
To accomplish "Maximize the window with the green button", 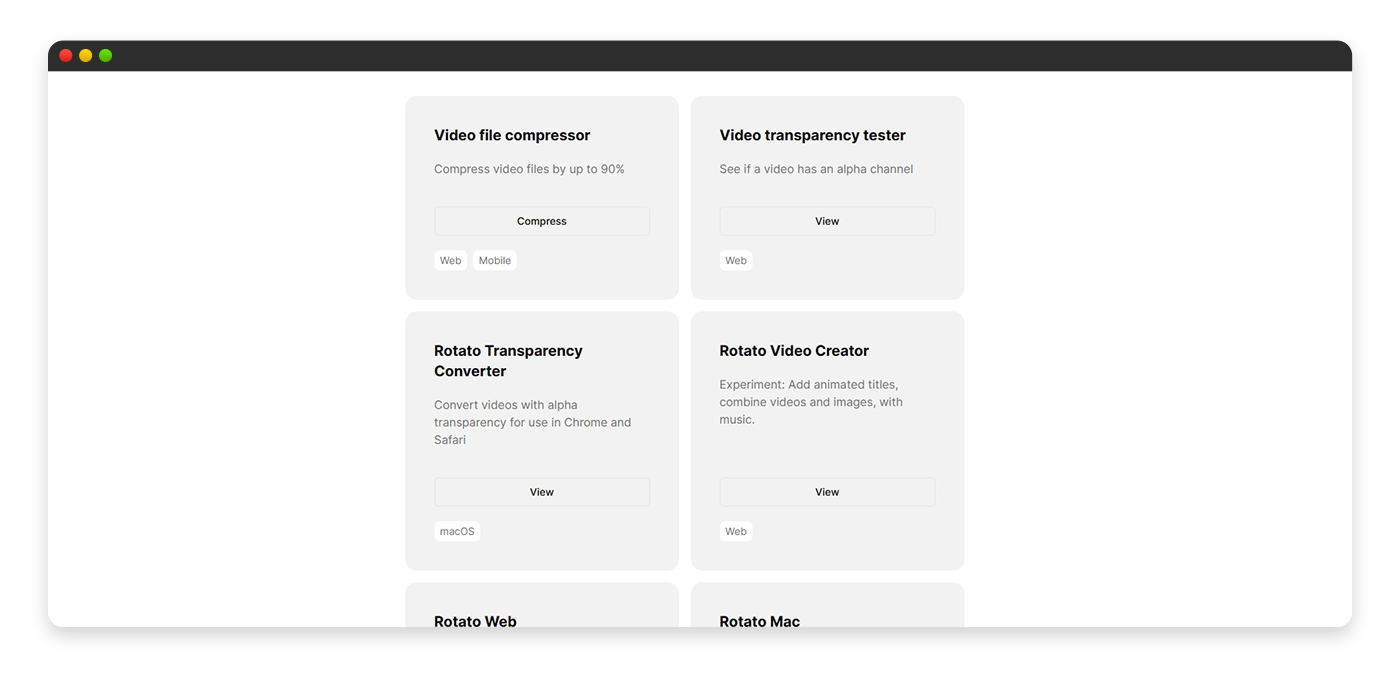I will [x=106, y=56].
